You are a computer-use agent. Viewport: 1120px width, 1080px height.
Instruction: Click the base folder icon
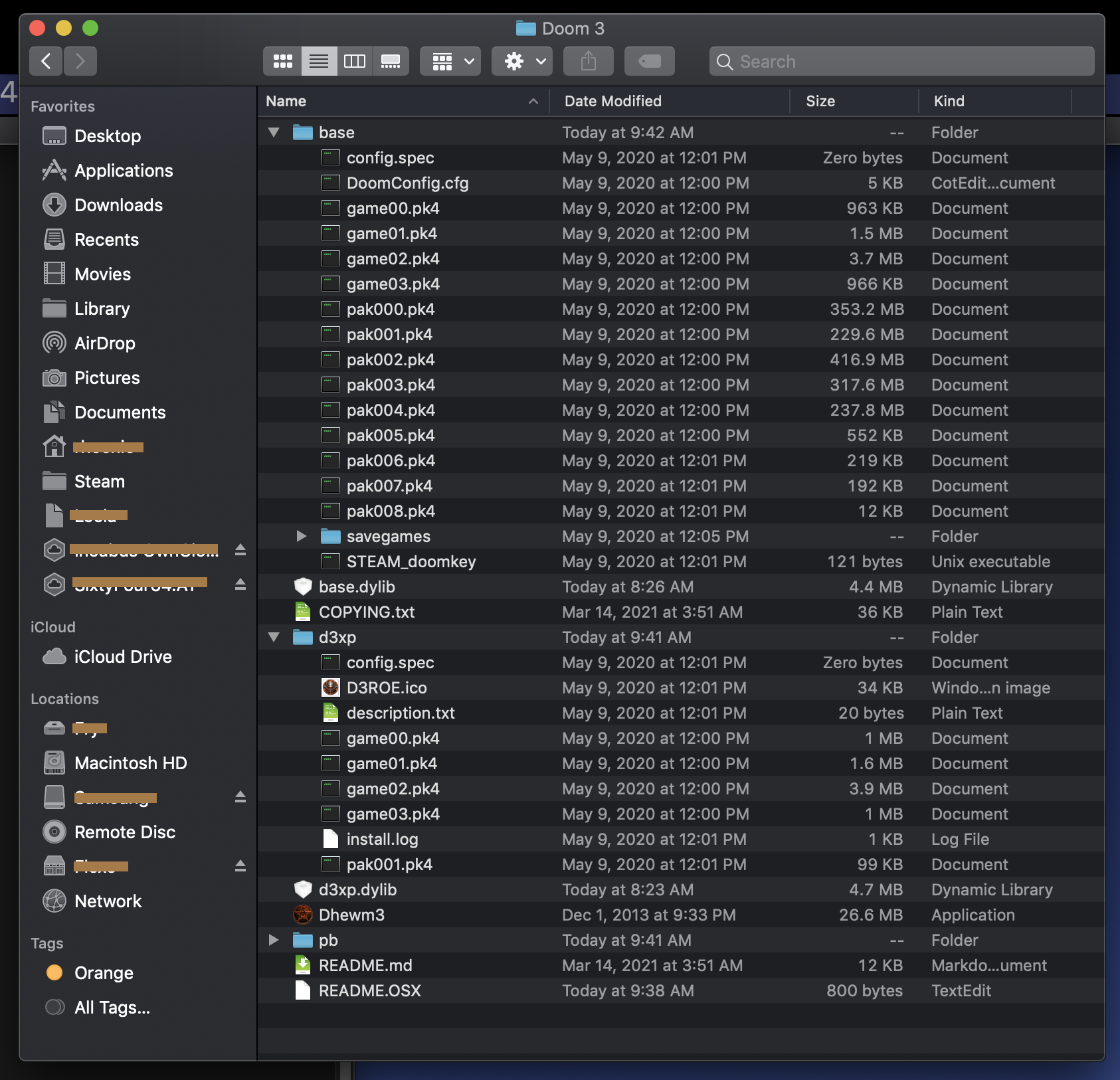pos(303,132)
